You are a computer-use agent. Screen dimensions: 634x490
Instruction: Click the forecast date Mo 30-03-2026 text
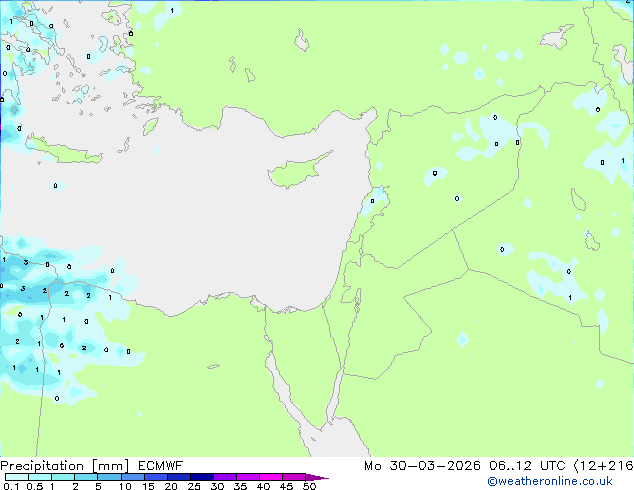[x=423, y=466]
